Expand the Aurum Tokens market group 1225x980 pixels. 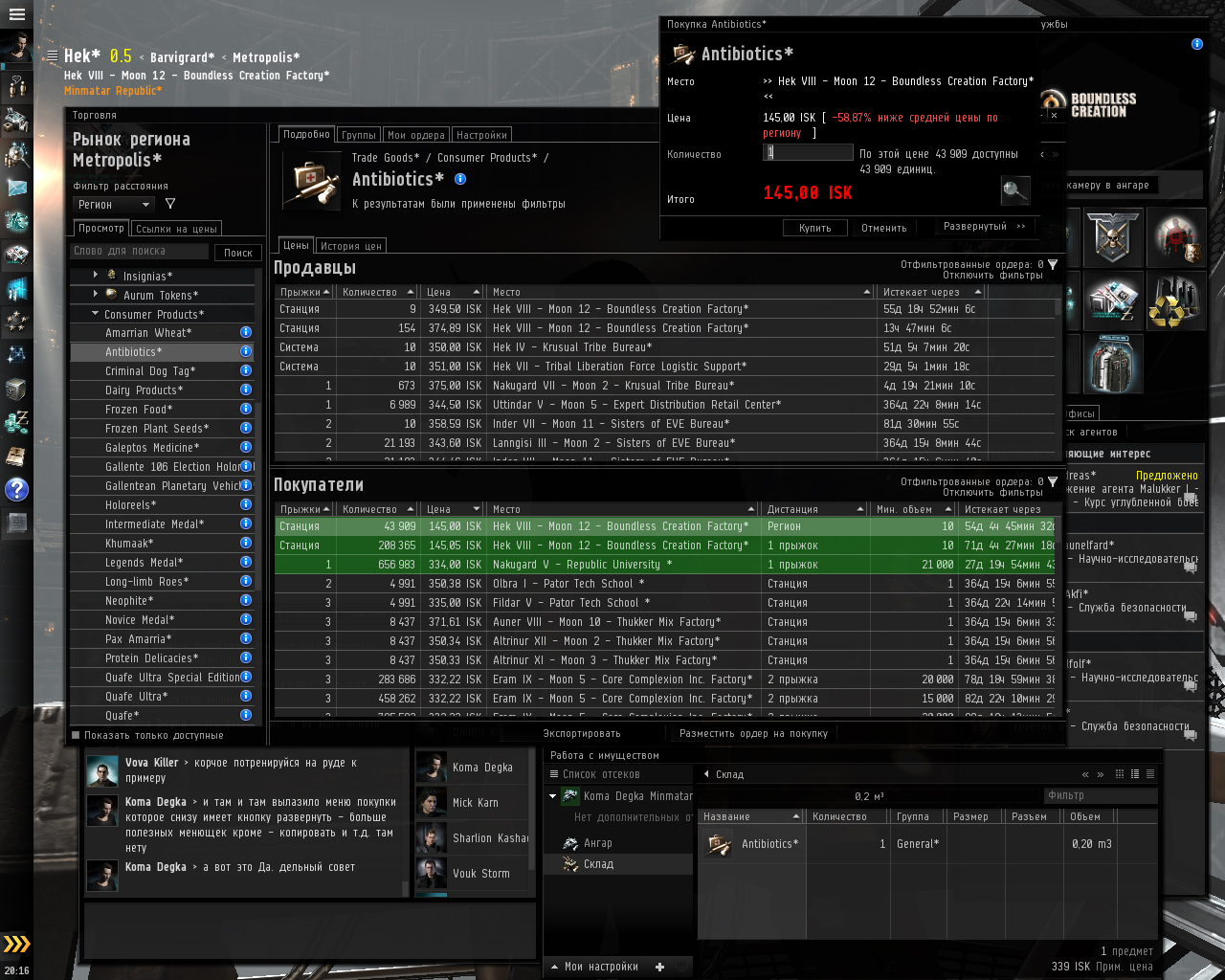[96, 295]
